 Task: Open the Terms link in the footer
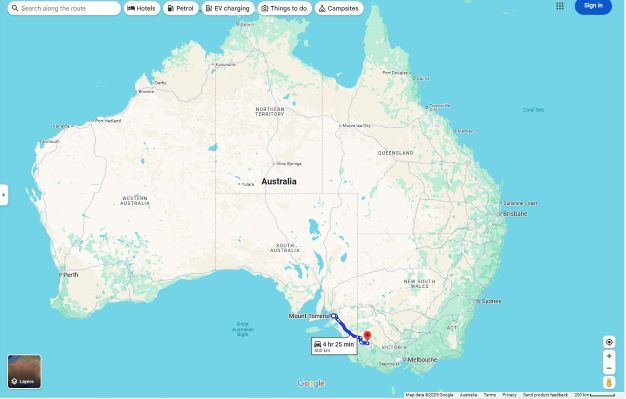pos(489,395)
